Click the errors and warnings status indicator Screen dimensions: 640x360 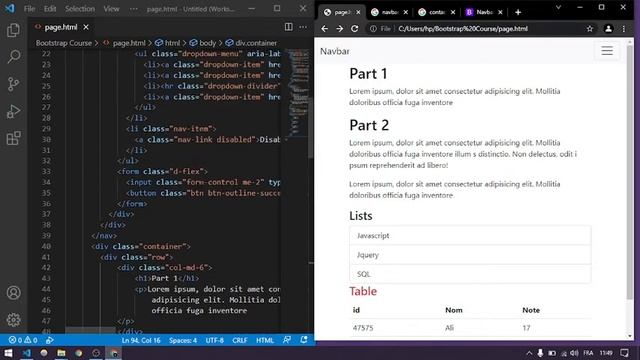(x=23, y=340)
